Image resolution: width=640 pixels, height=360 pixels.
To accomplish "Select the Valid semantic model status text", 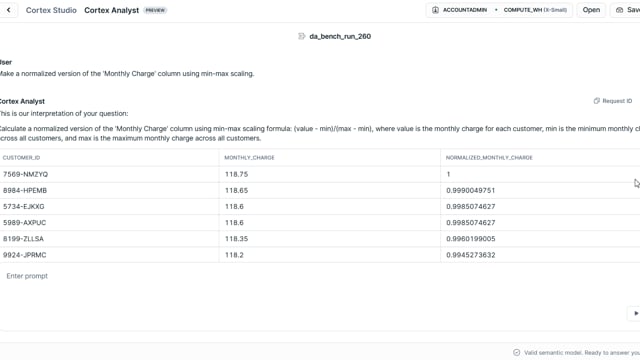I will (x=582, y=353).
